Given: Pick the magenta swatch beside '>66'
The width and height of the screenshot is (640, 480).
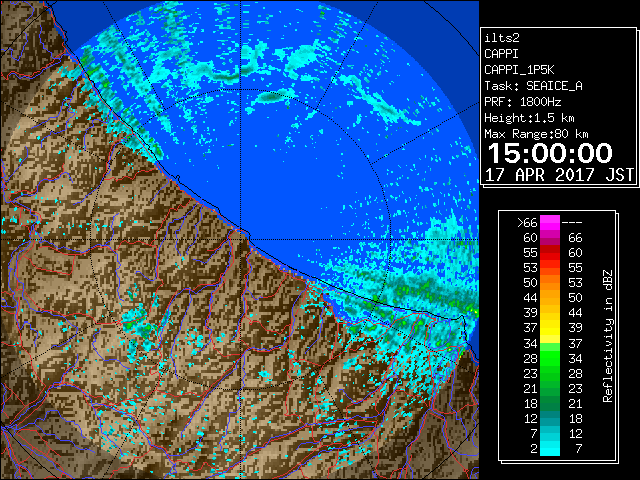Looking at the screenshot, I should pyautogui.click(x=550, y=223).
